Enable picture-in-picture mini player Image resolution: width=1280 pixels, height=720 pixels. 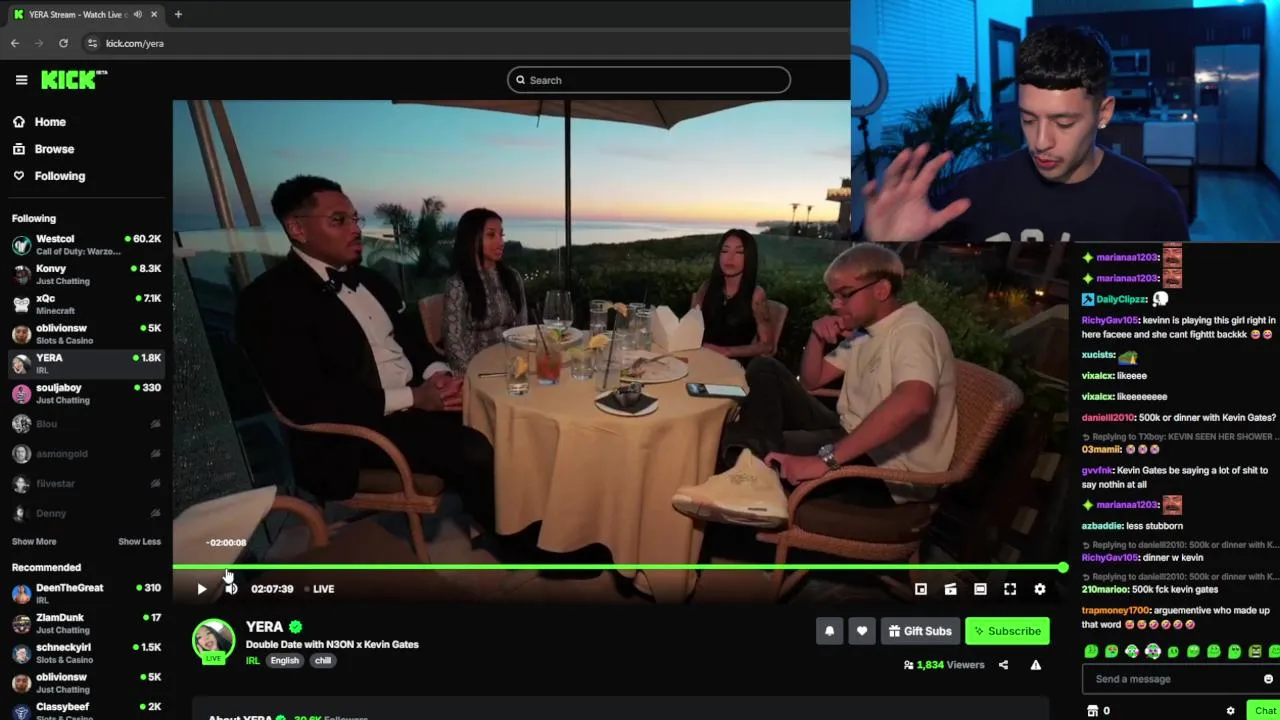pyautogui.click(x=921, y=589)
